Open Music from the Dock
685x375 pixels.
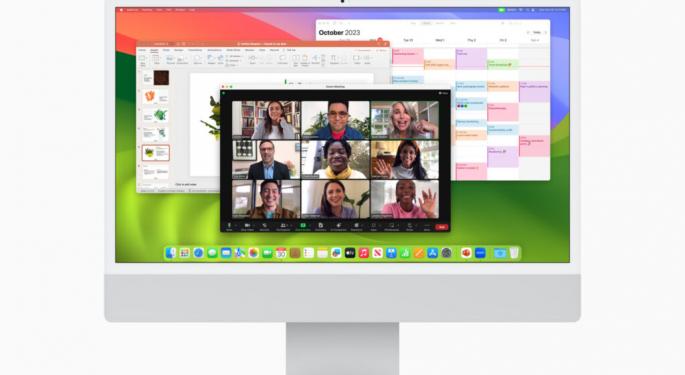tap(364, 253)
